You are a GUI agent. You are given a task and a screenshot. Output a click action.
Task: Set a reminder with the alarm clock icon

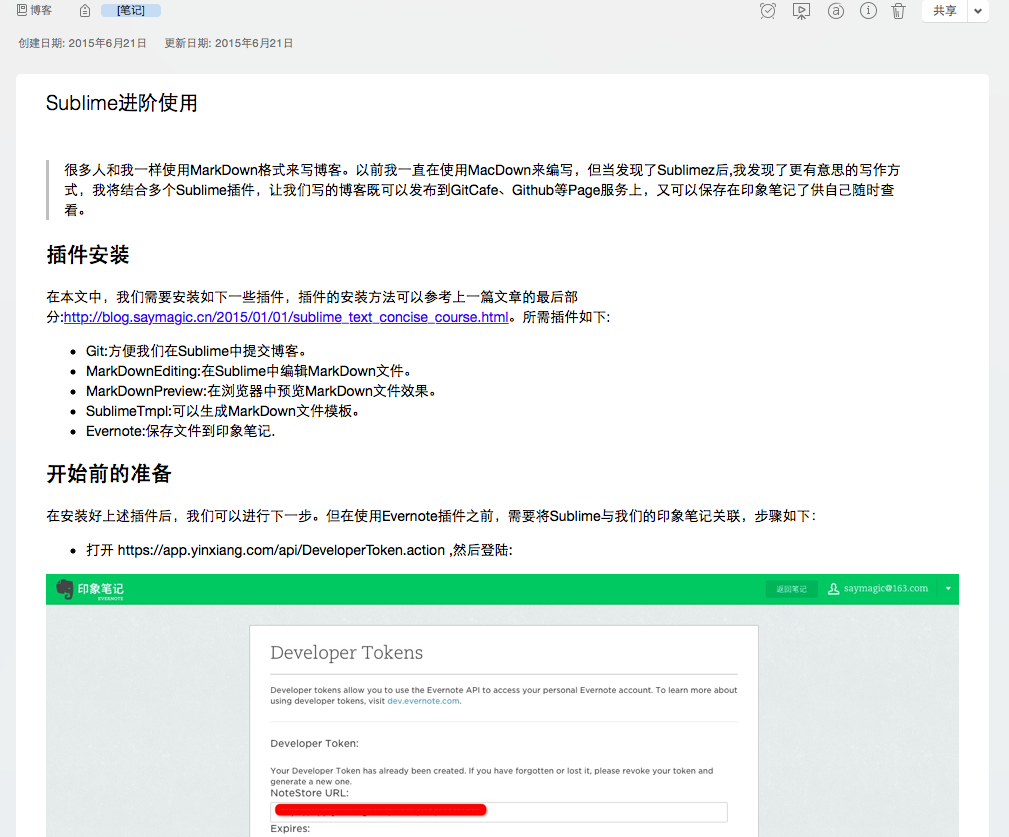[x=768, y=11]
